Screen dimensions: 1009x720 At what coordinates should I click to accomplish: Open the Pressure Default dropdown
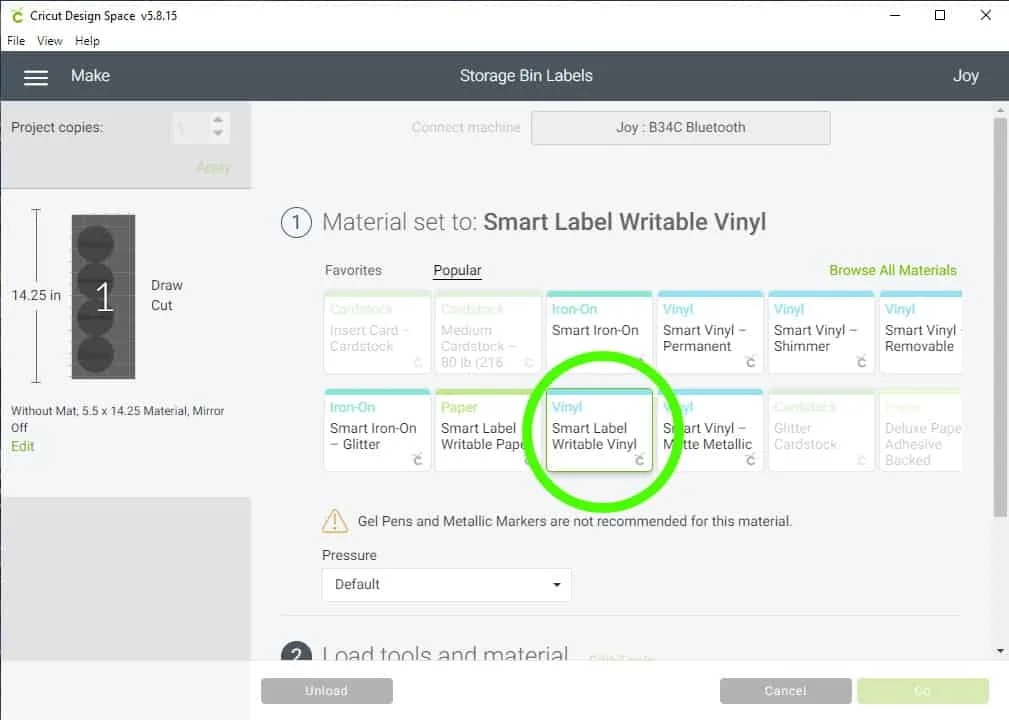pyautogui.click(x=447, y=584)
